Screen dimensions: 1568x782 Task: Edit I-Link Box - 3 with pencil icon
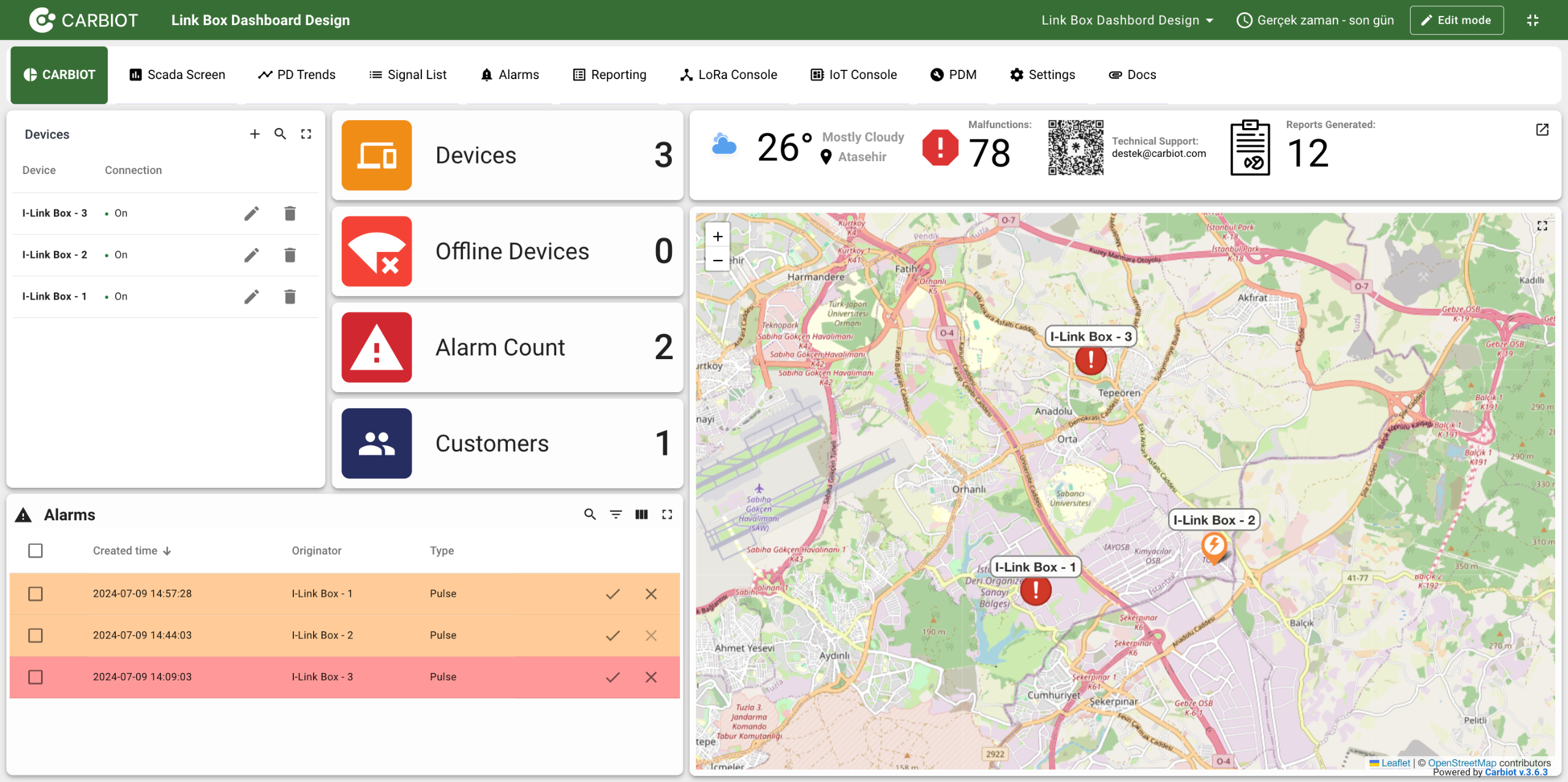point(252,213)
